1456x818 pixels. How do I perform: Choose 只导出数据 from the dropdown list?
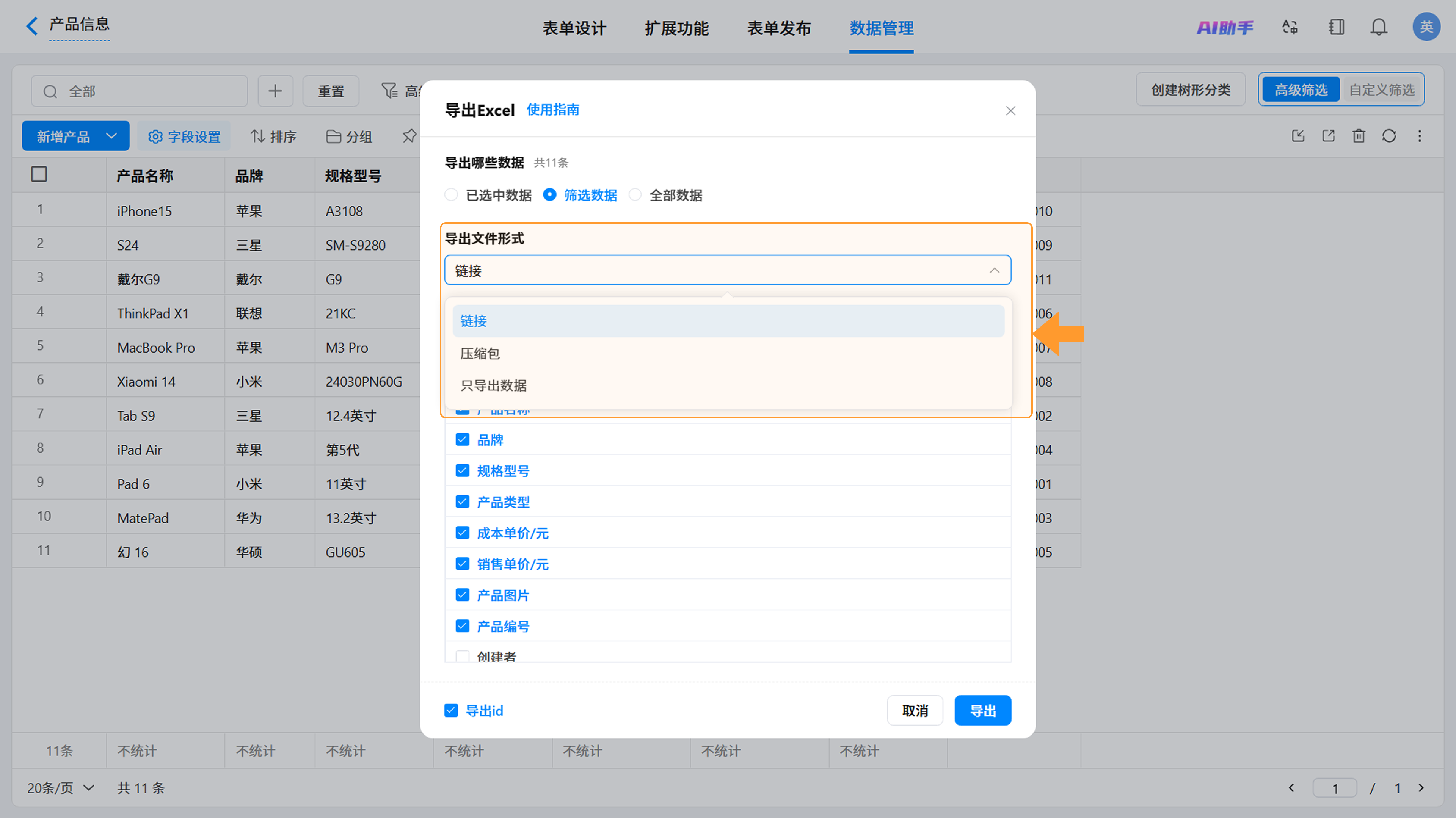pos(728,385)
